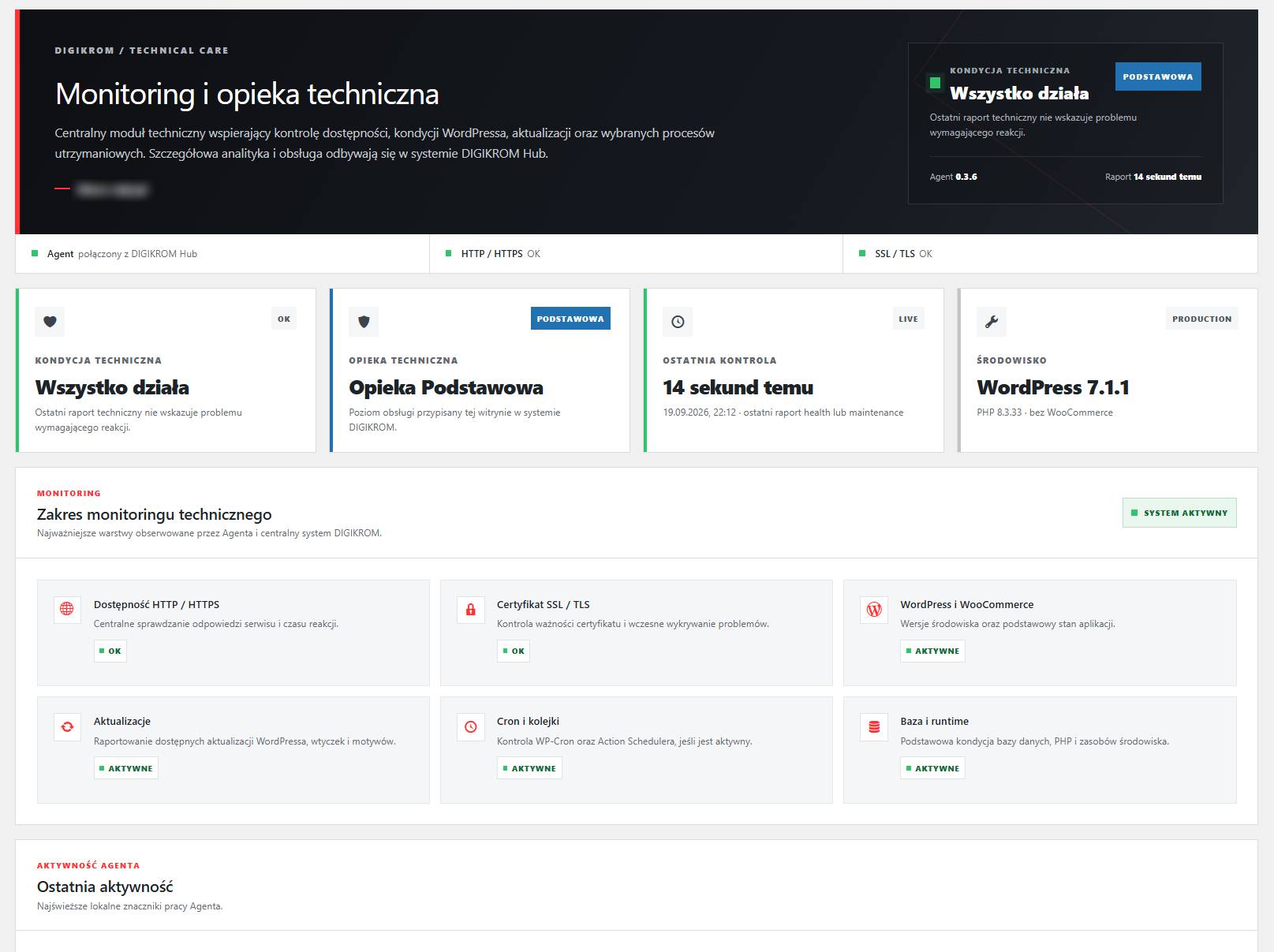The image size is (1274, 952).
Task: Click the SYSTEM AKTYWNY status badge
Action: (1179, 513)
